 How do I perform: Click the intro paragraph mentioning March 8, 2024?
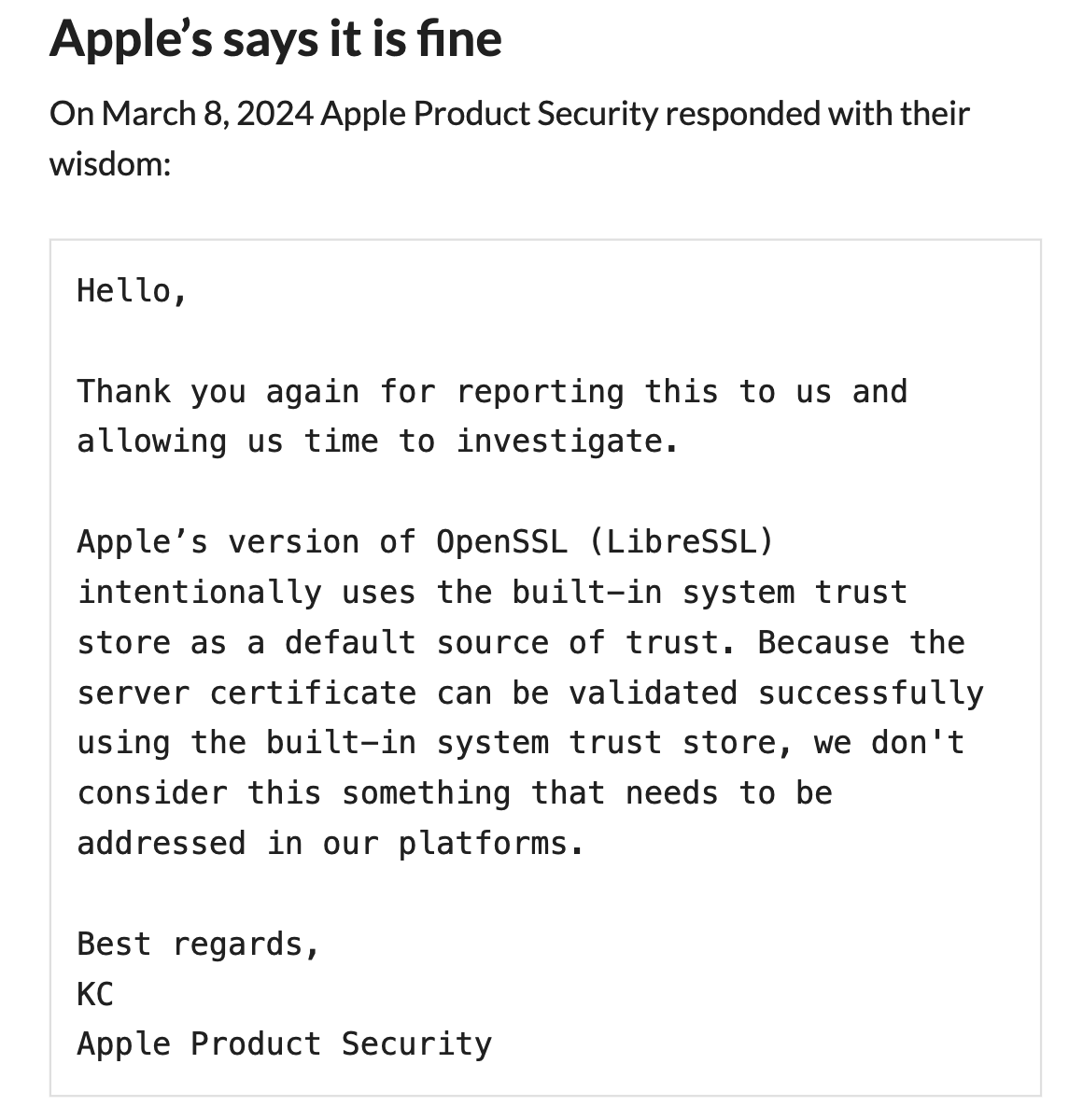coord(509,115)
